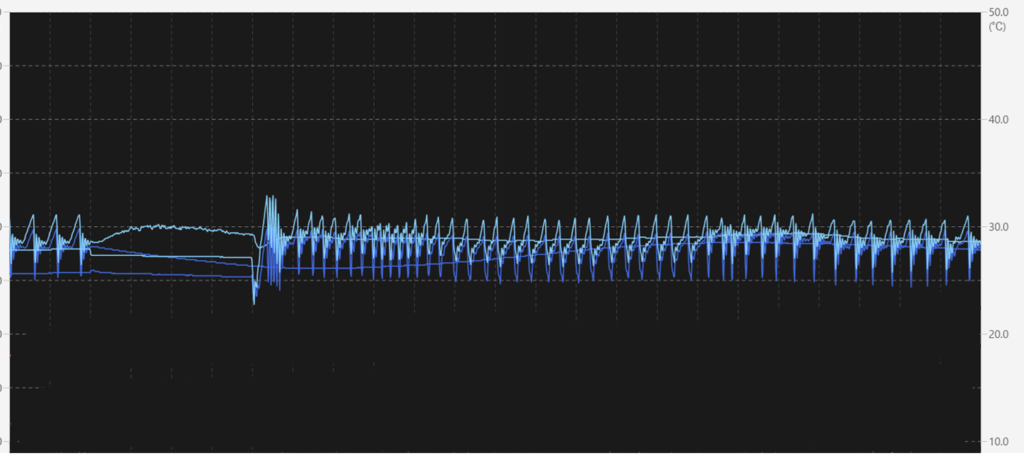
Task: Click the pale flat stepped line left of spikes
Action: [170, 257]
